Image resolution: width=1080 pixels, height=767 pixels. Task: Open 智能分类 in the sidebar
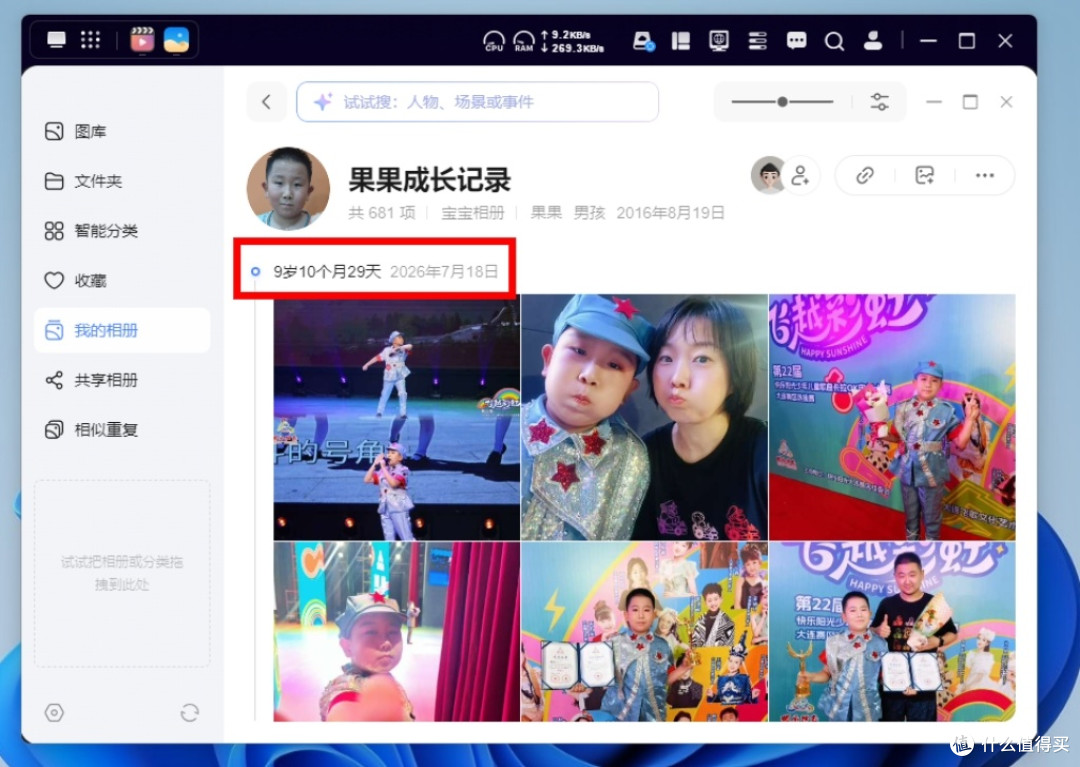pos(121,231)
